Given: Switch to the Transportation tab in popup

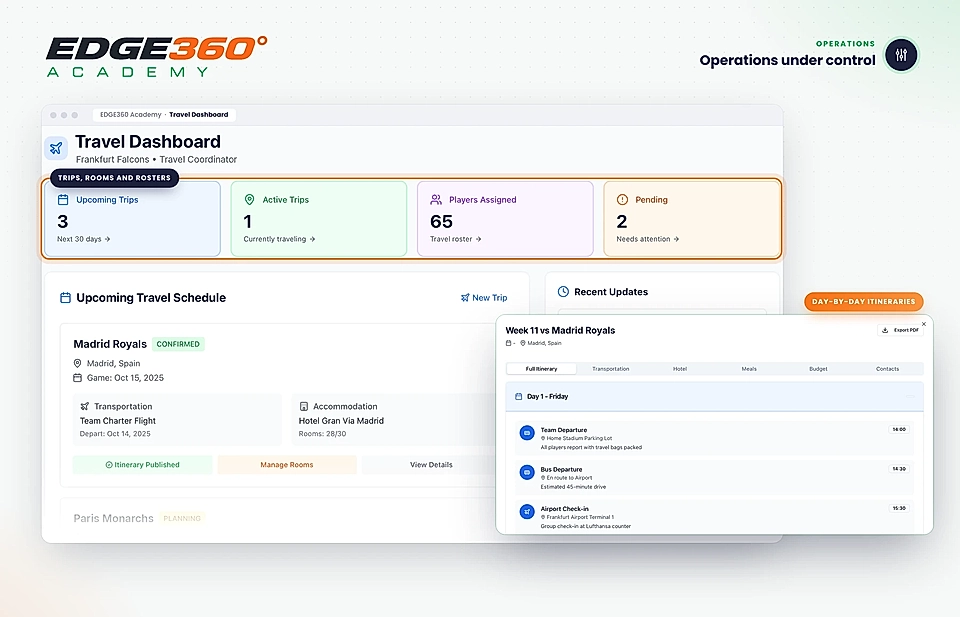Looking at the screenshot, I should point(610,369).
